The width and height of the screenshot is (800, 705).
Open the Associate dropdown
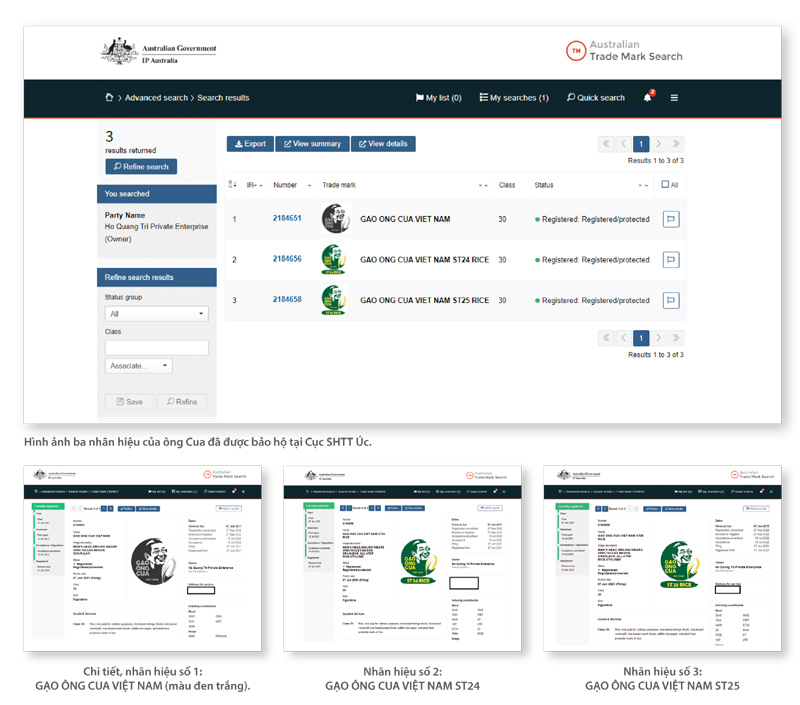point(138,366)
